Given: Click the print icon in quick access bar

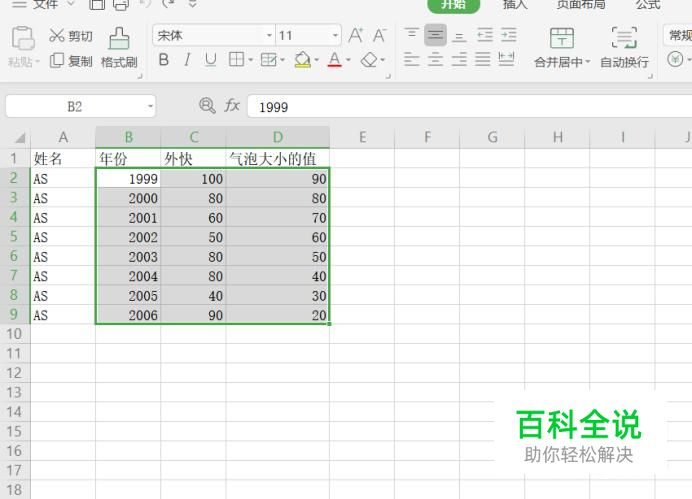Looking at the screenshot, I should (121, 4).
